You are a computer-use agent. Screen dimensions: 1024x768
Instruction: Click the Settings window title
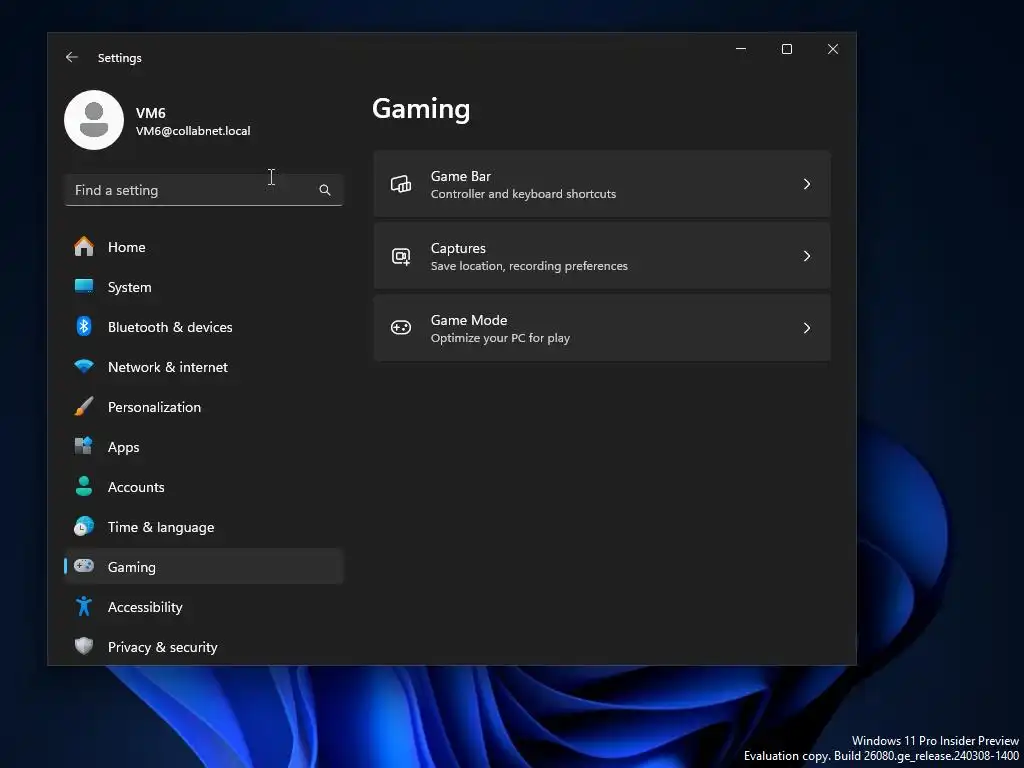[120, 58]
